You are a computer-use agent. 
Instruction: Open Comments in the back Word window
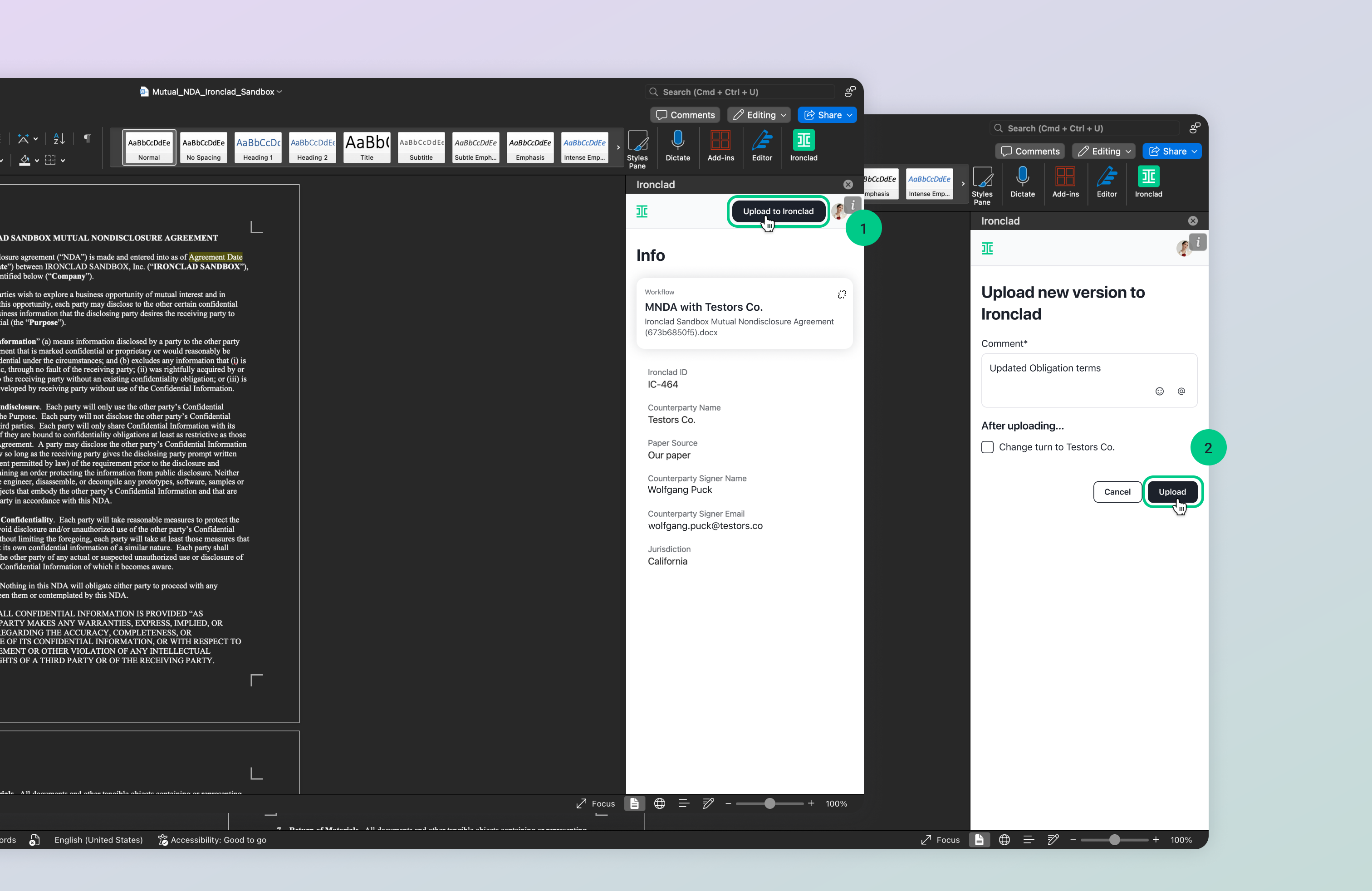point(1030,152)
